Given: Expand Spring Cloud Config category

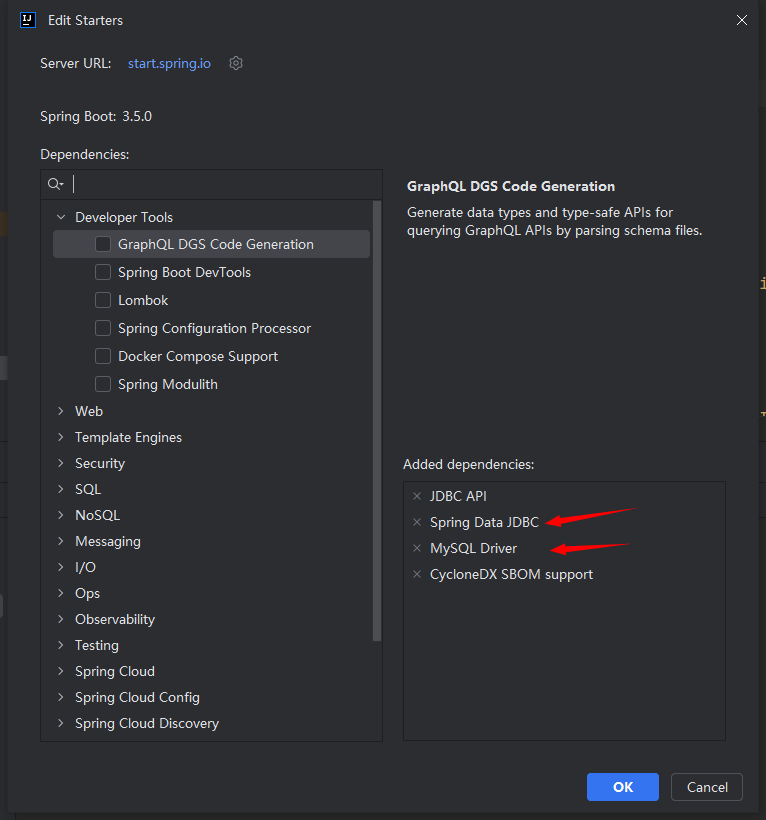Looking at the screenshot, I should pyautogui.click(x=61, y=697).
